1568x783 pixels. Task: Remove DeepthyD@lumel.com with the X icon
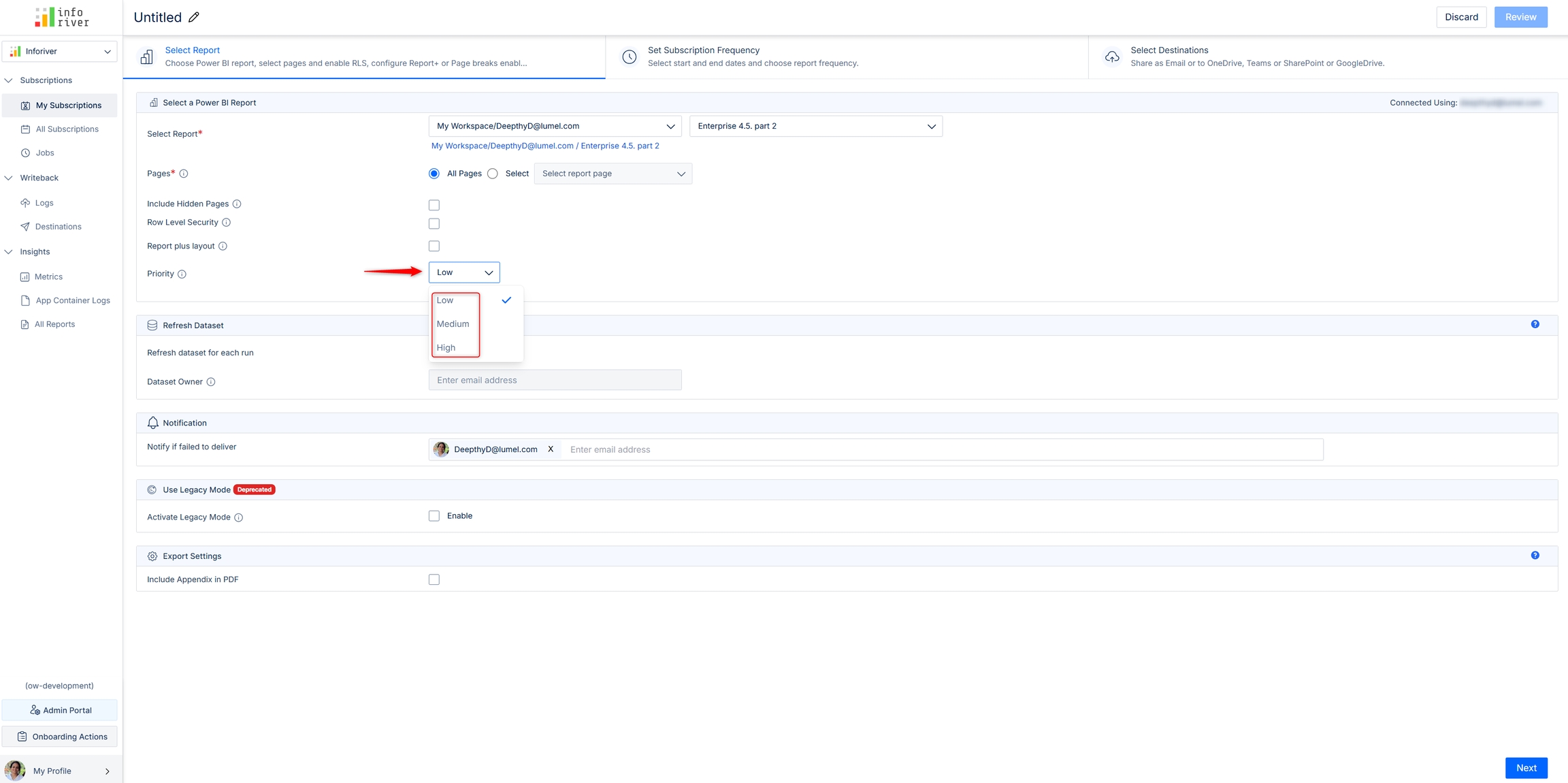tap(551, 449)
